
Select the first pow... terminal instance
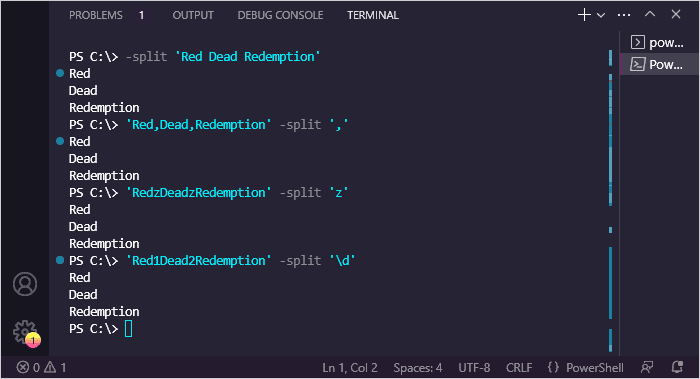[x=657, y=42]
